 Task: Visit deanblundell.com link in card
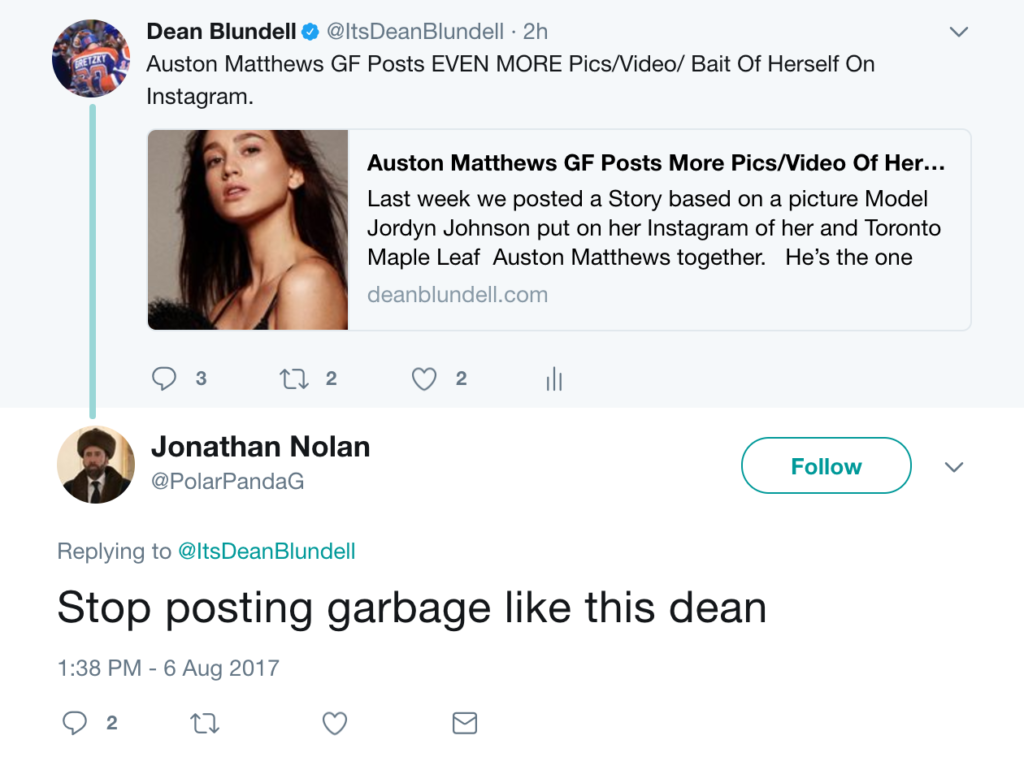tap(457, 295)
